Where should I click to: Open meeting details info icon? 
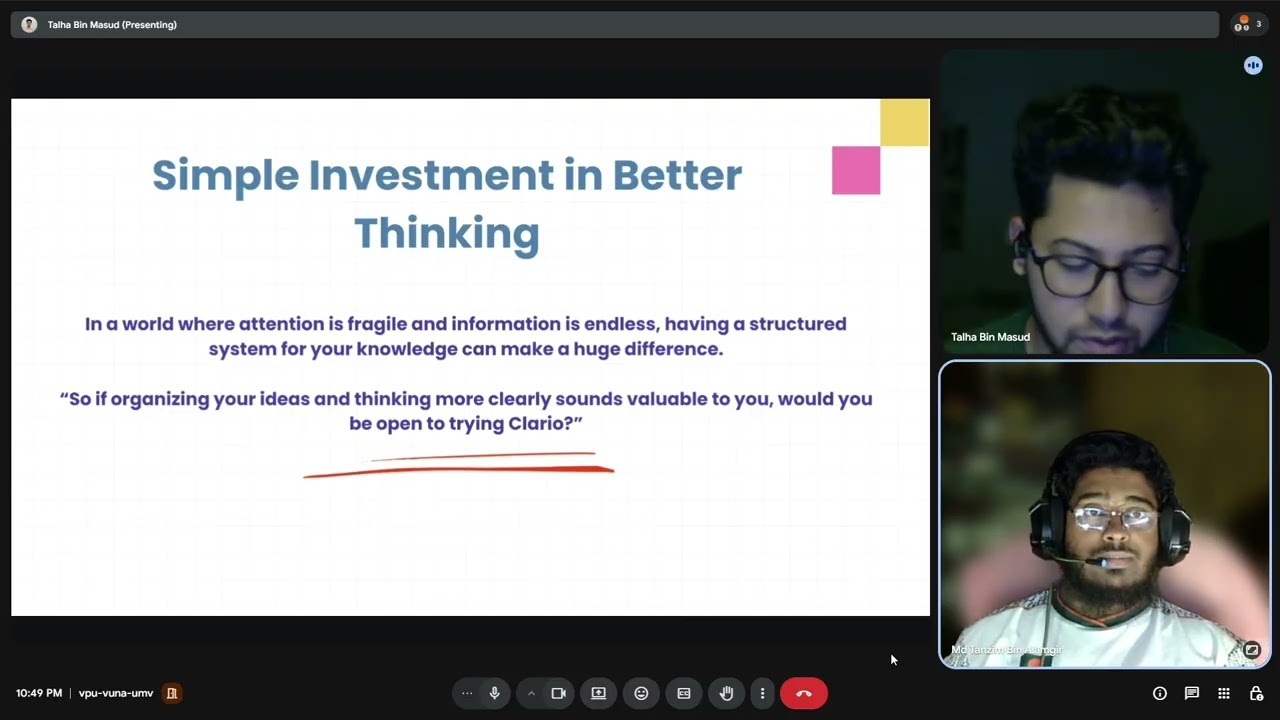(1160, 693)
